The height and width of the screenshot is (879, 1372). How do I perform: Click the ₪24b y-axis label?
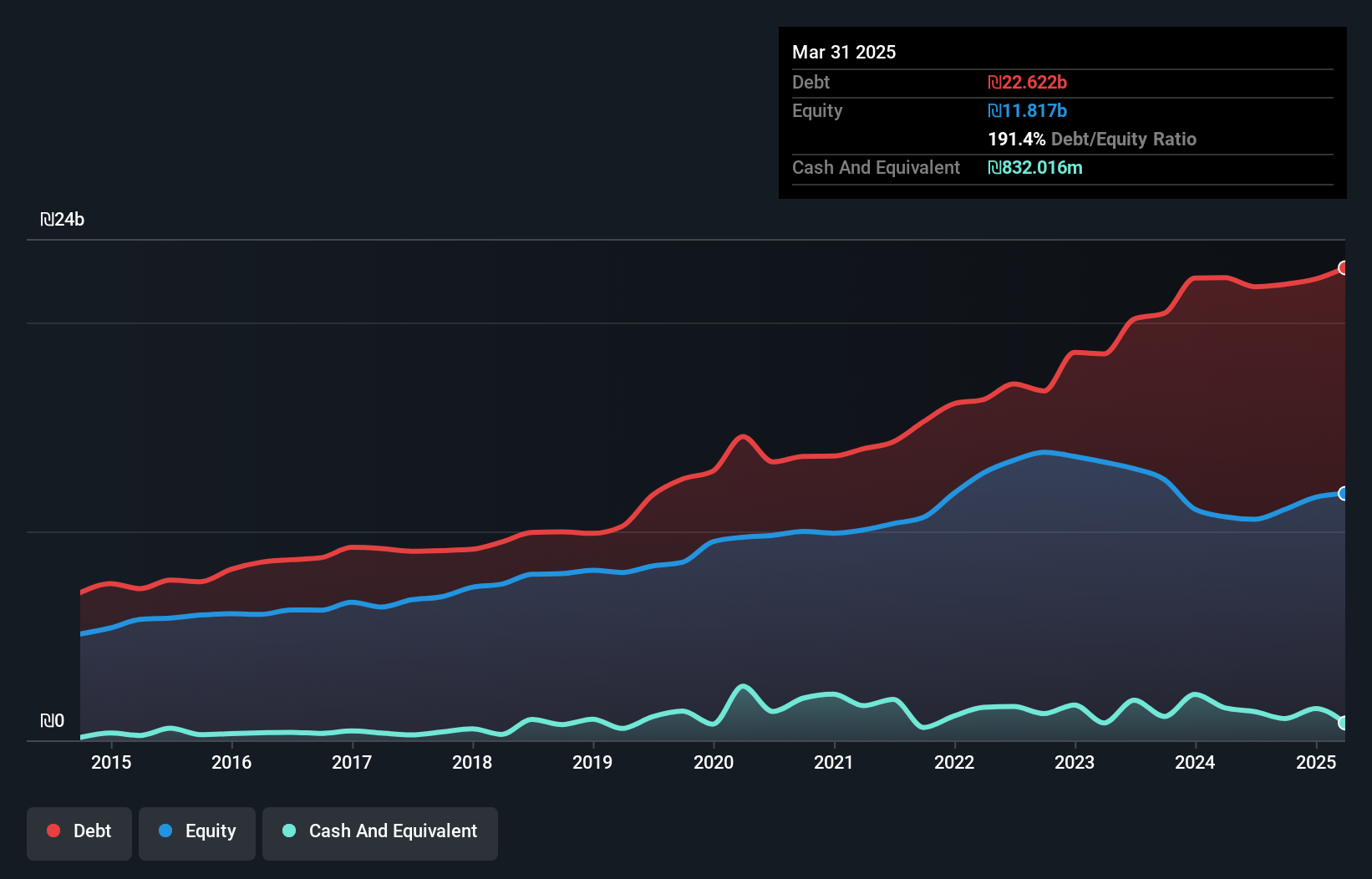63,220
